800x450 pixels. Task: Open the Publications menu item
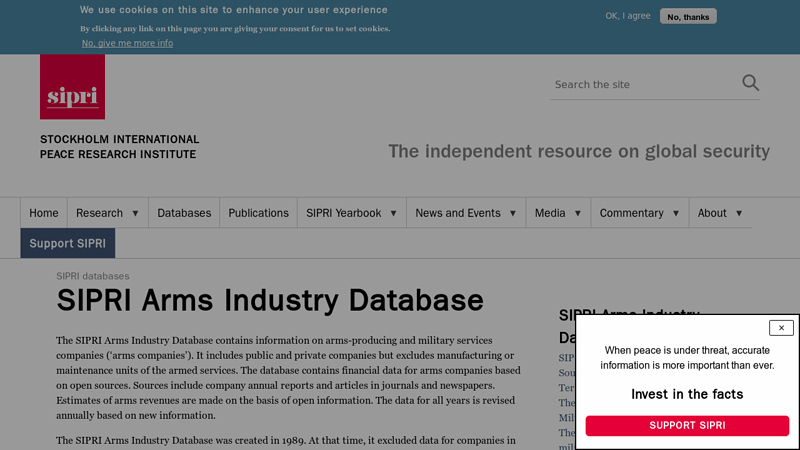[258, 213]
